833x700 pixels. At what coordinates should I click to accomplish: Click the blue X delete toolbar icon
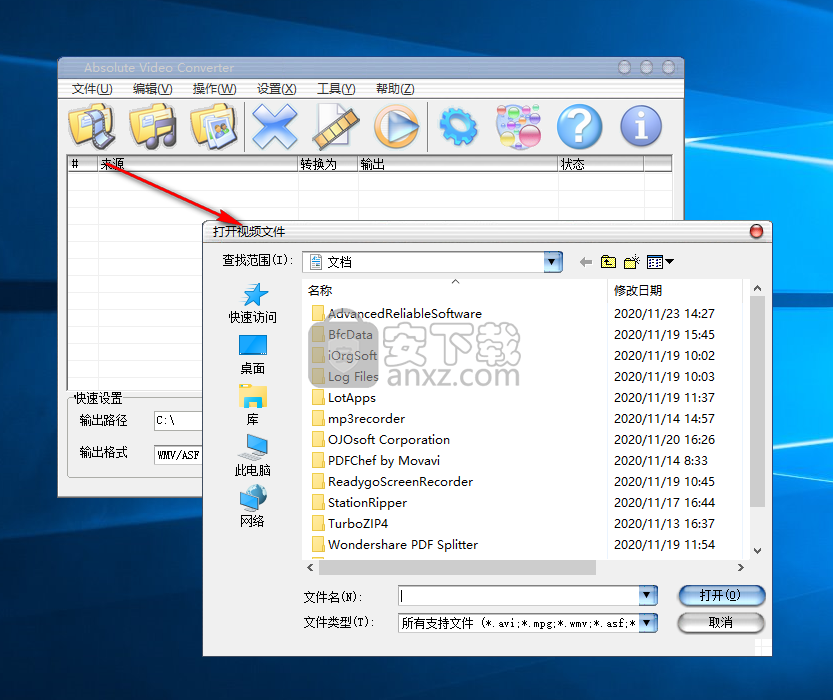[275, 126]
